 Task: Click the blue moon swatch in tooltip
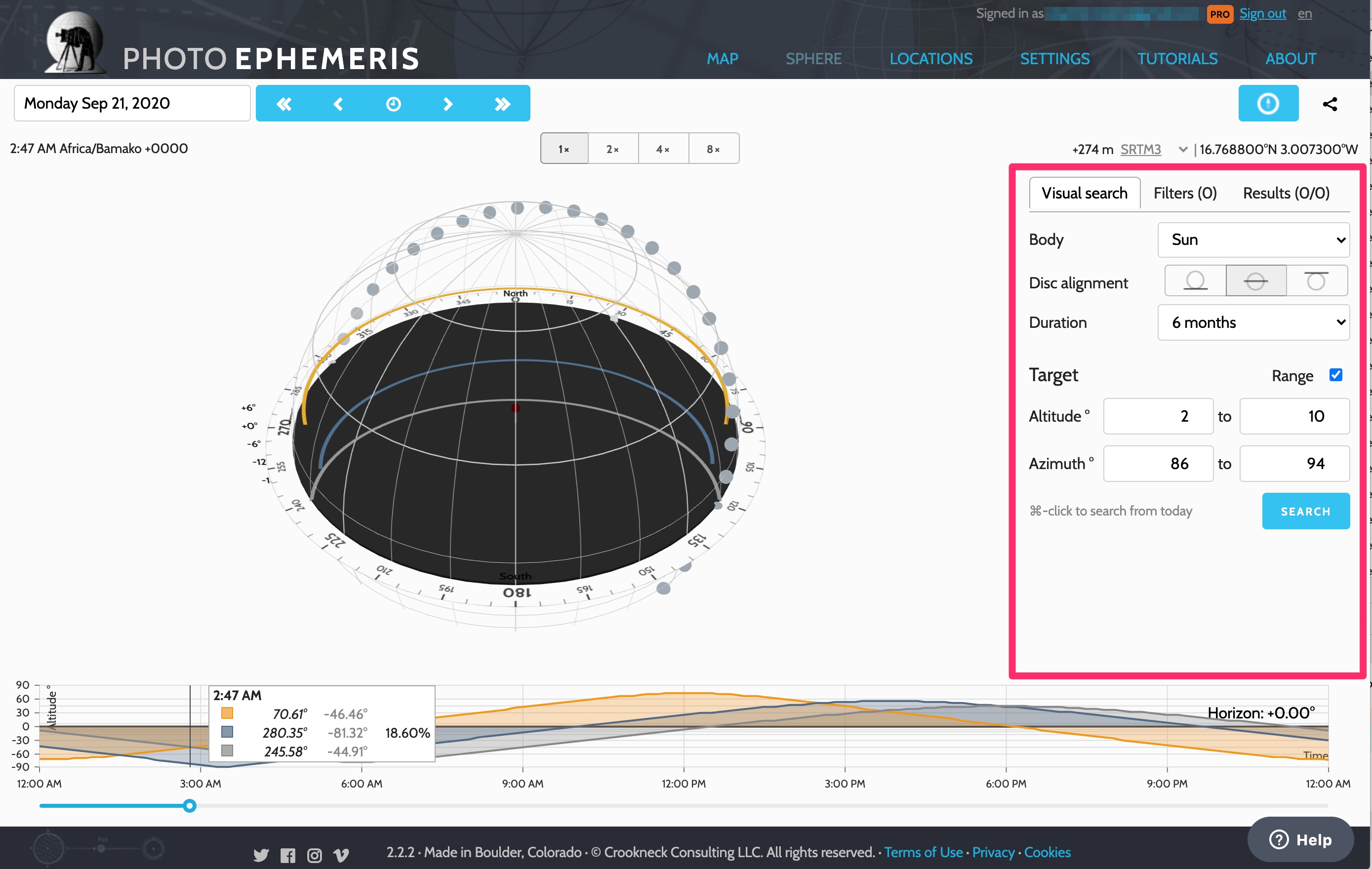coord(227,732)
